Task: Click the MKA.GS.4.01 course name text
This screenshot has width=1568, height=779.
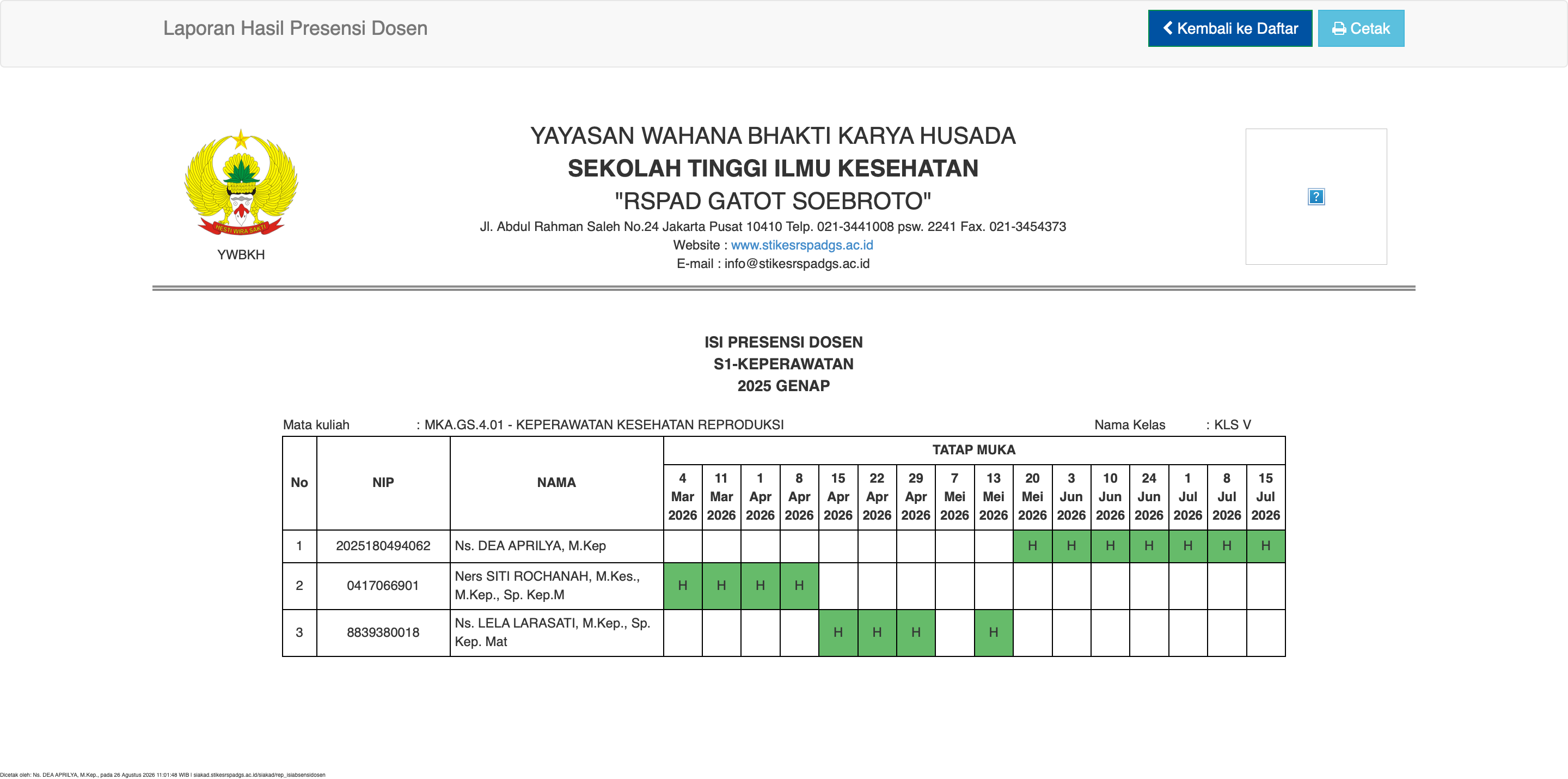Action: [604, 424]
